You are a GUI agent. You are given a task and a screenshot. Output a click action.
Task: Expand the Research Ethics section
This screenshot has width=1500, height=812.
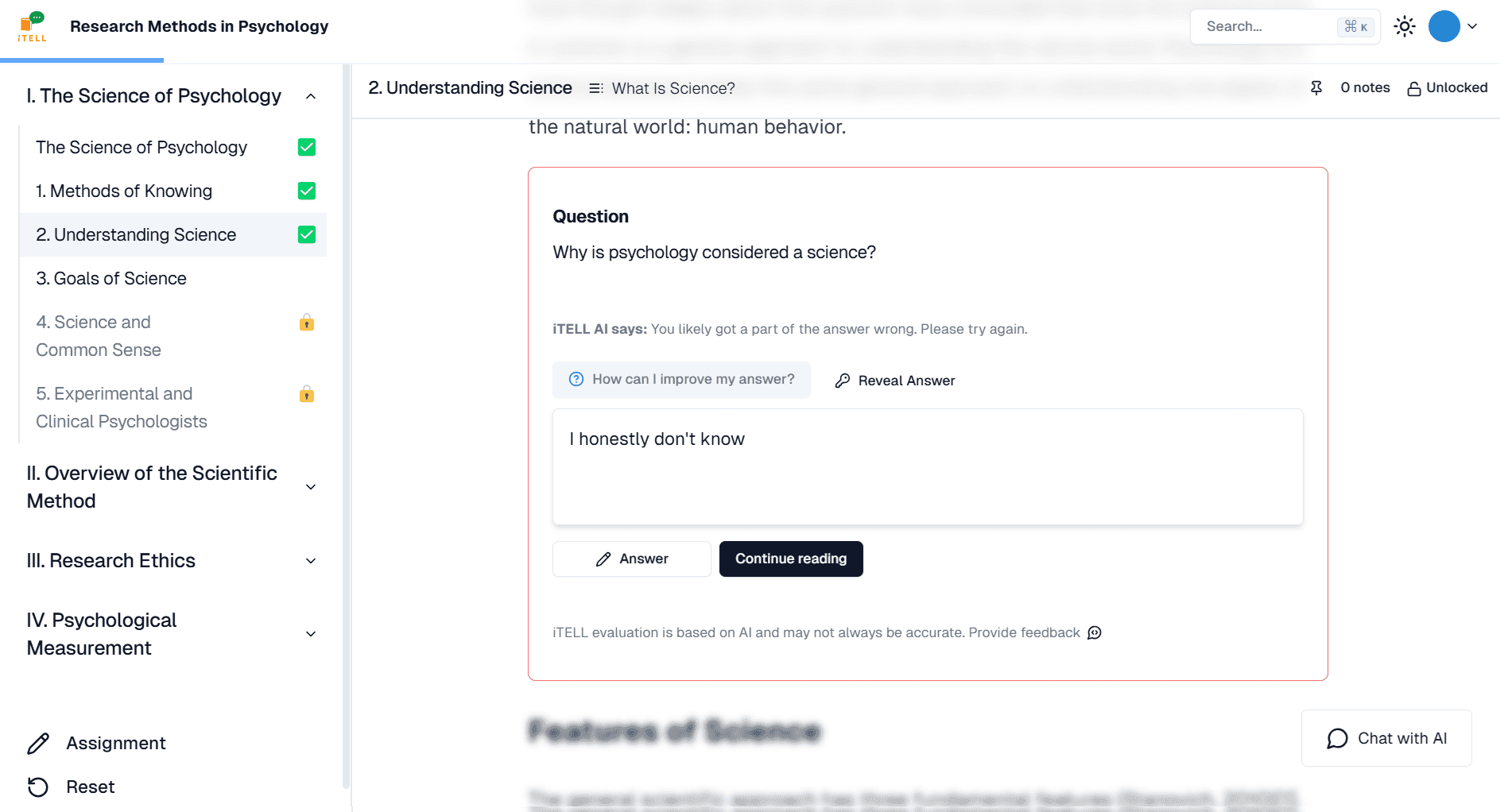[x=311, y=561]
